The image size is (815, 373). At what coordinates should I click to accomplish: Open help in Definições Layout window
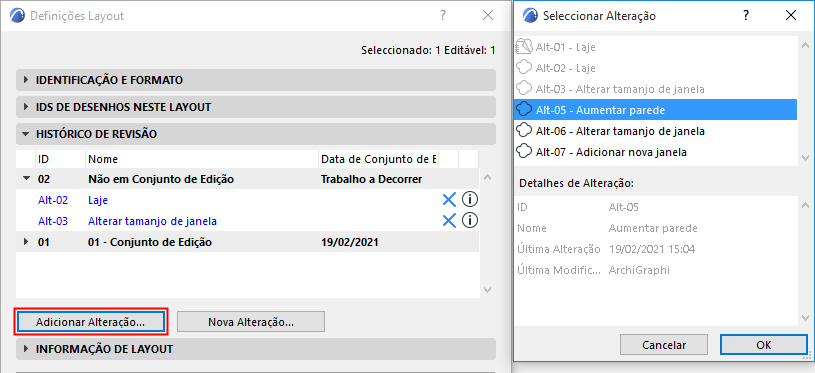443,16
